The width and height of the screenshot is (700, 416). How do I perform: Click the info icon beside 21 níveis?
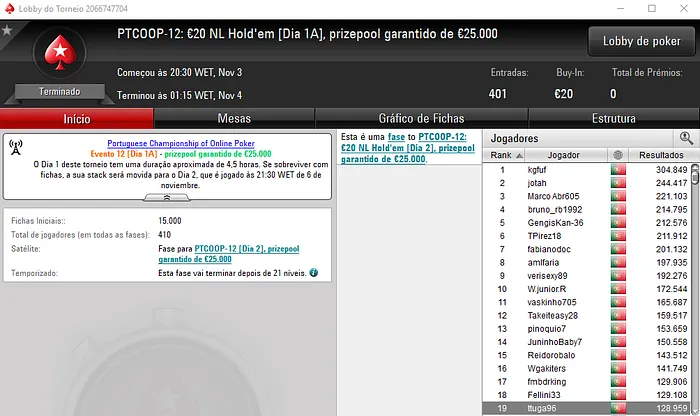(314, 273)
